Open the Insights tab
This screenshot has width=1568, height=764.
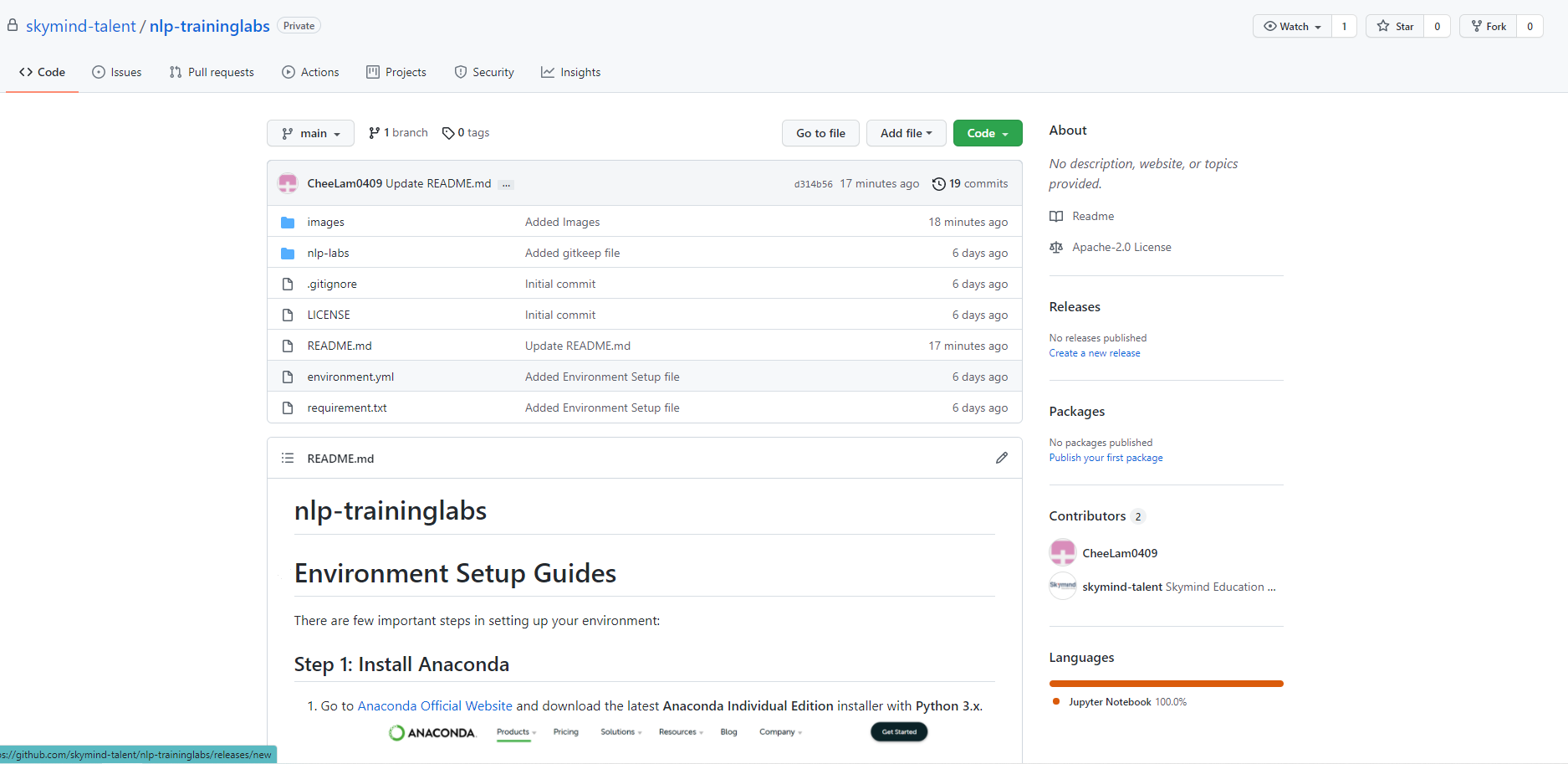pos(571,72)
